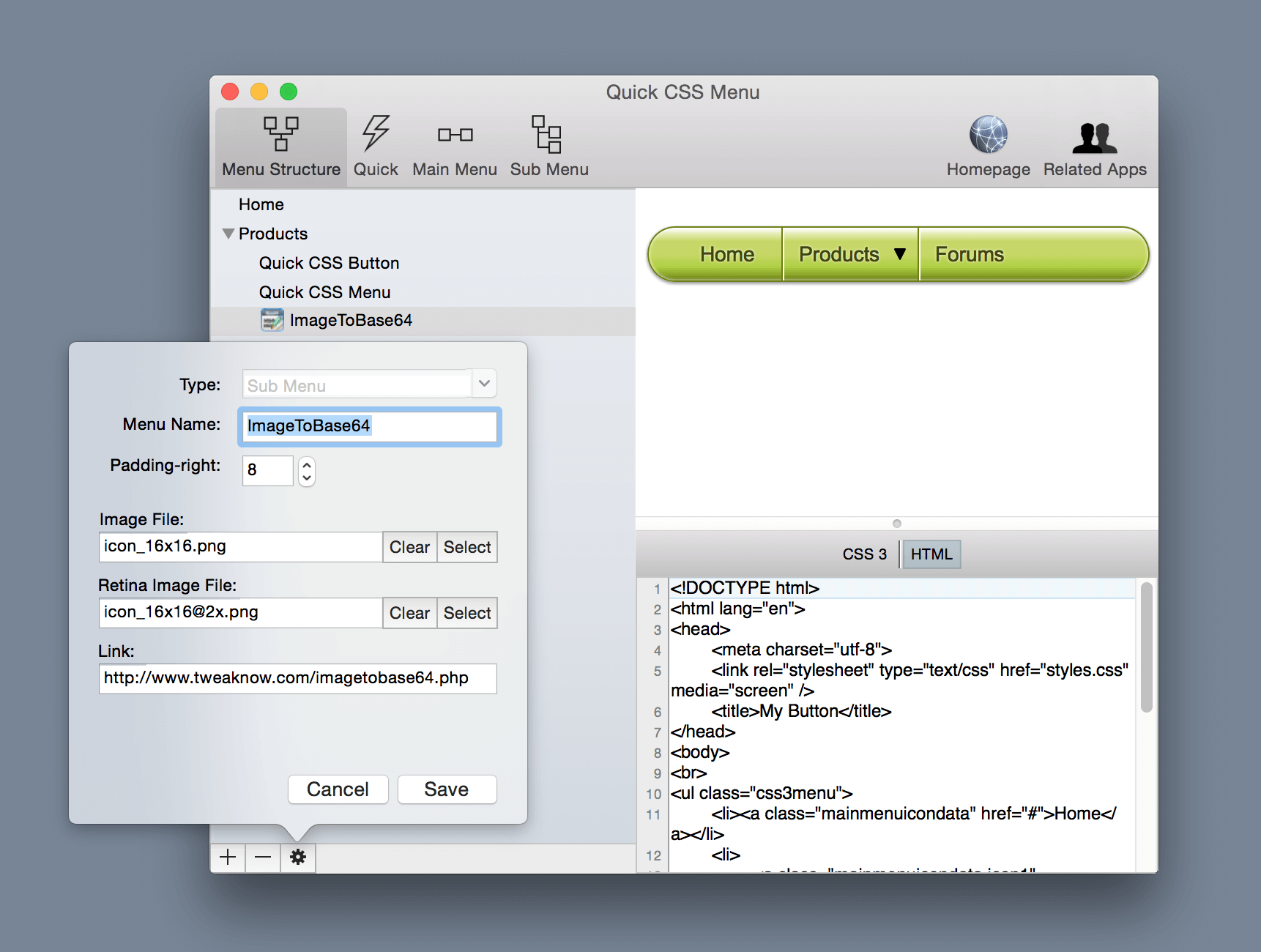
Task: Open the Main Menu settings icon
Action: pyautogui.click(x=455, y=146)
